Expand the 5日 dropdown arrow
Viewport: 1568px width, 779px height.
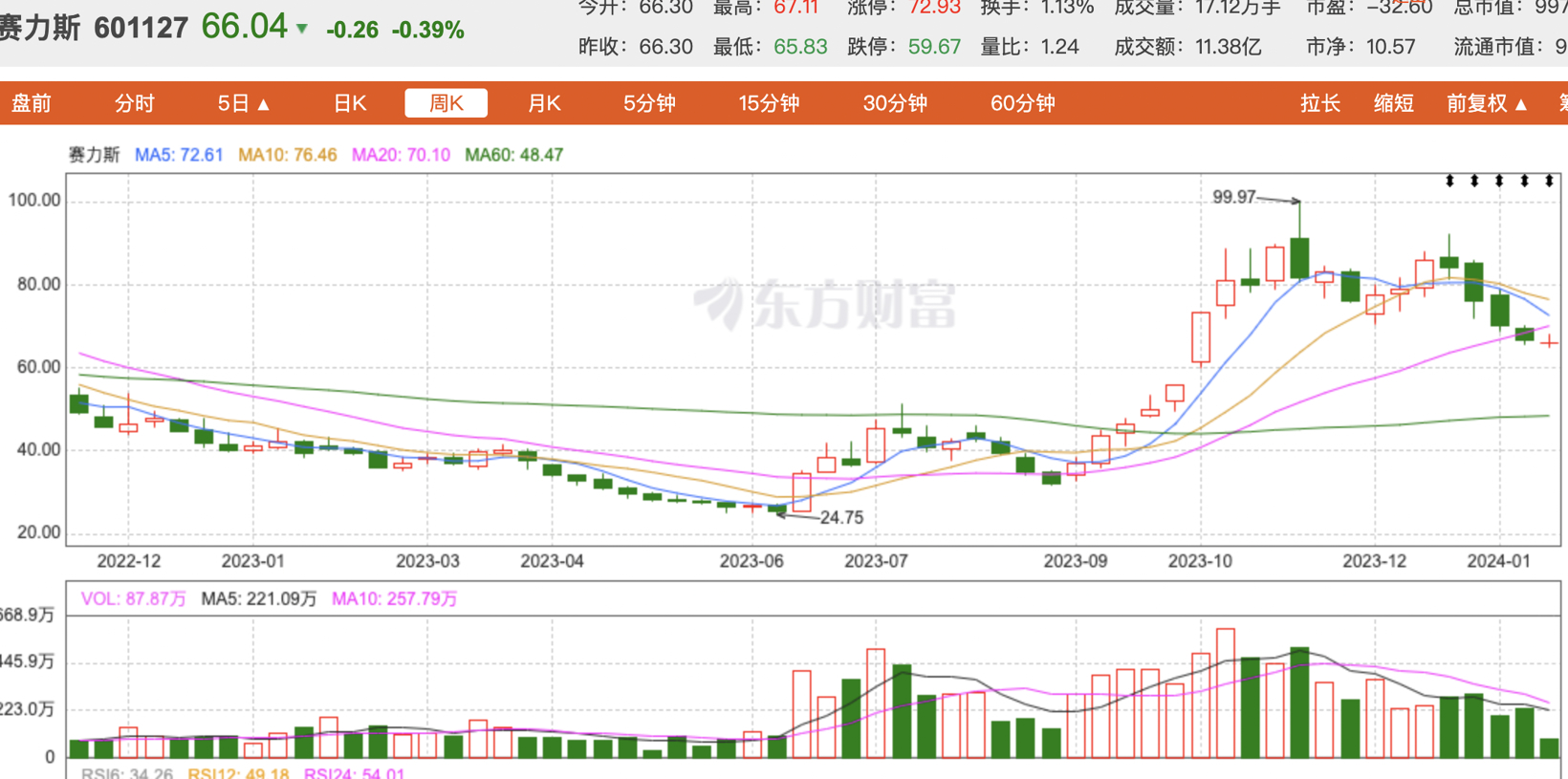[264, 104]
